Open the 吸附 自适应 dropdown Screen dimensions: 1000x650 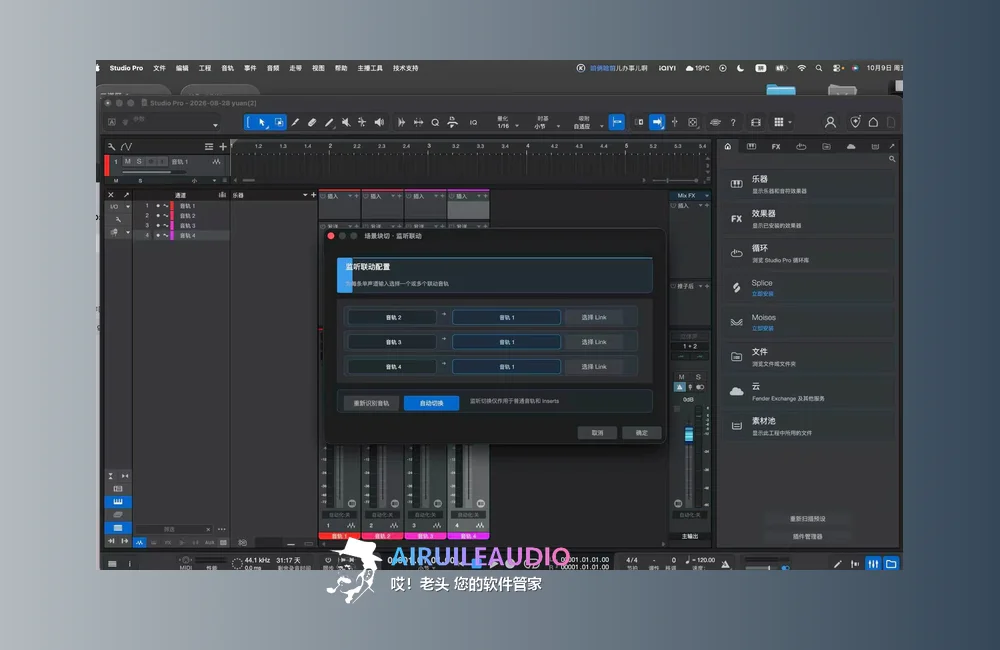point(587,122)
